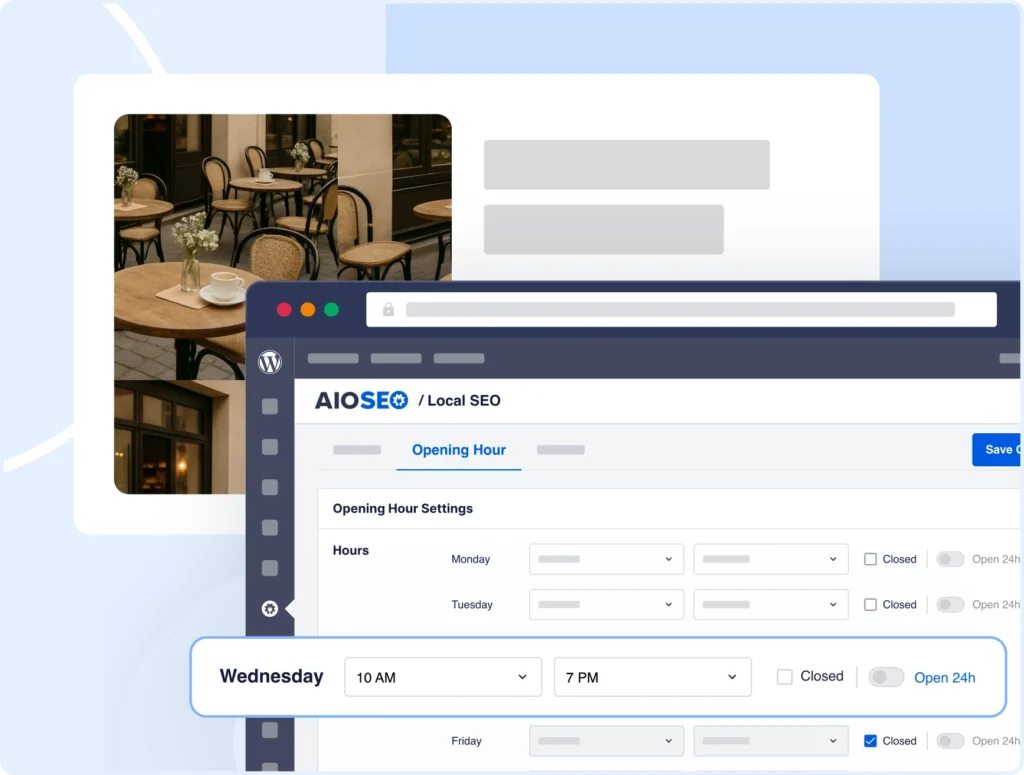Enable Wednesday Open 24h switch

coord(886,677)
